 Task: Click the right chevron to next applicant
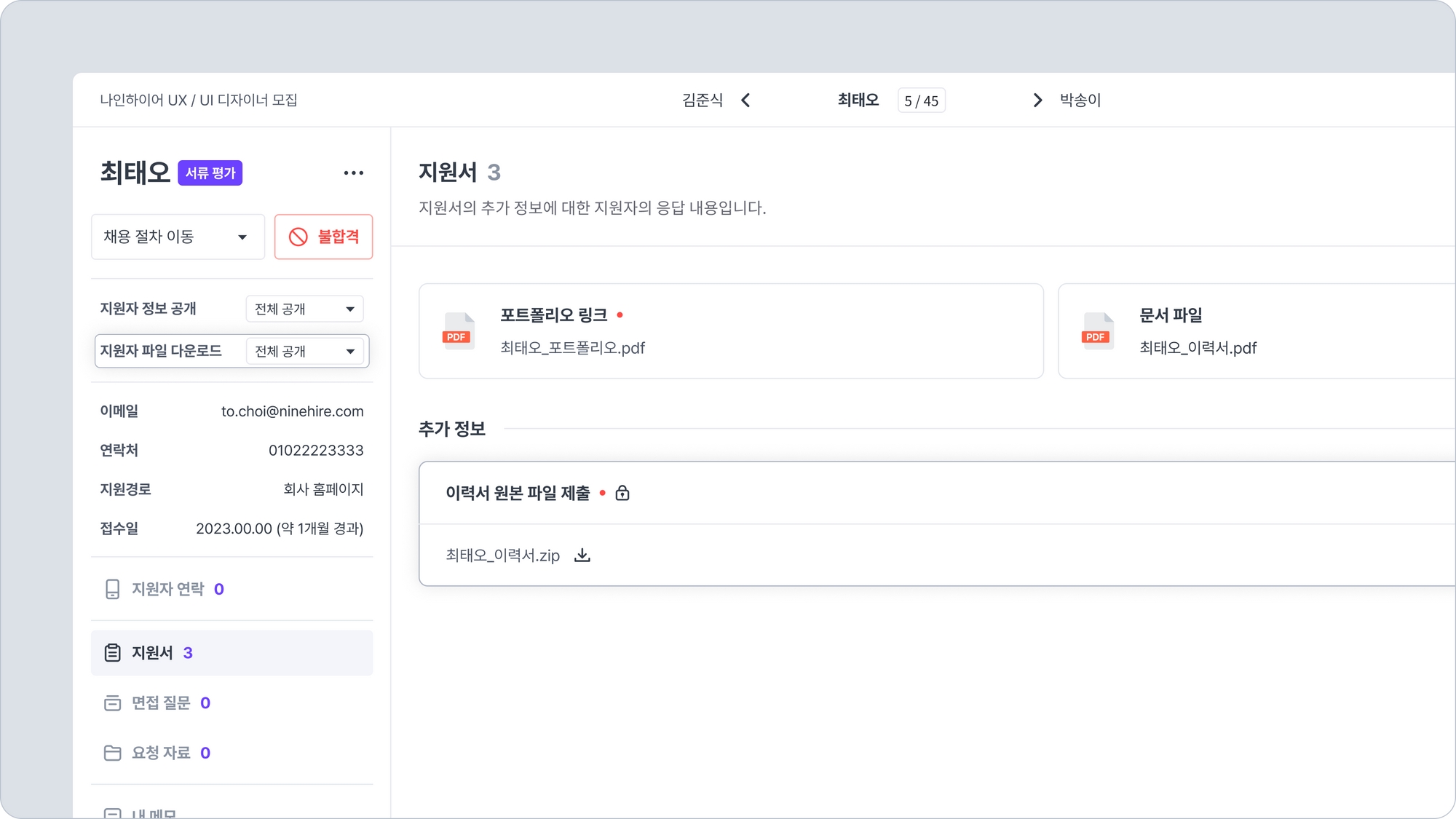[x=1037, y=100]
